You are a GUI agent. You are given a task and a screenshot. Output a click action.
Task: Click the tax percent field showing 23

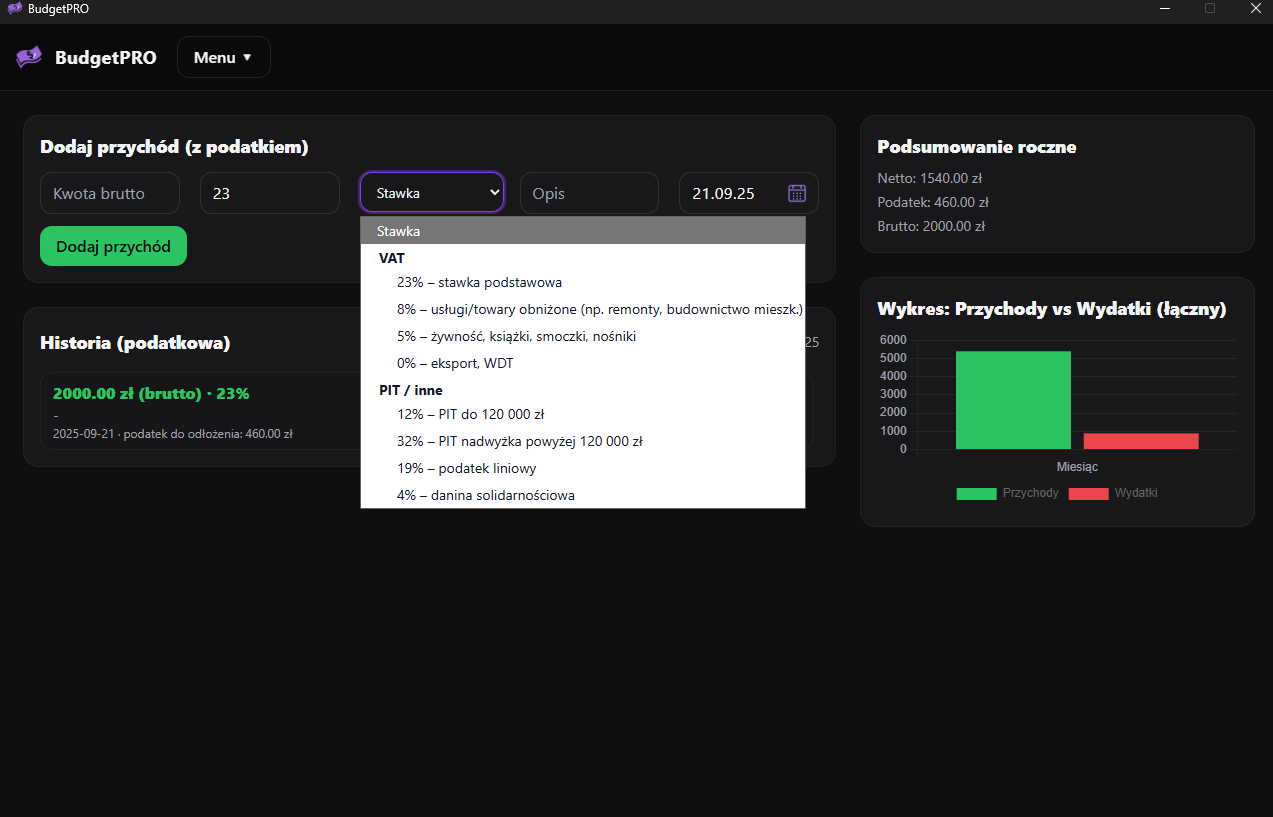pyautogui.click(x=270, y=193)
